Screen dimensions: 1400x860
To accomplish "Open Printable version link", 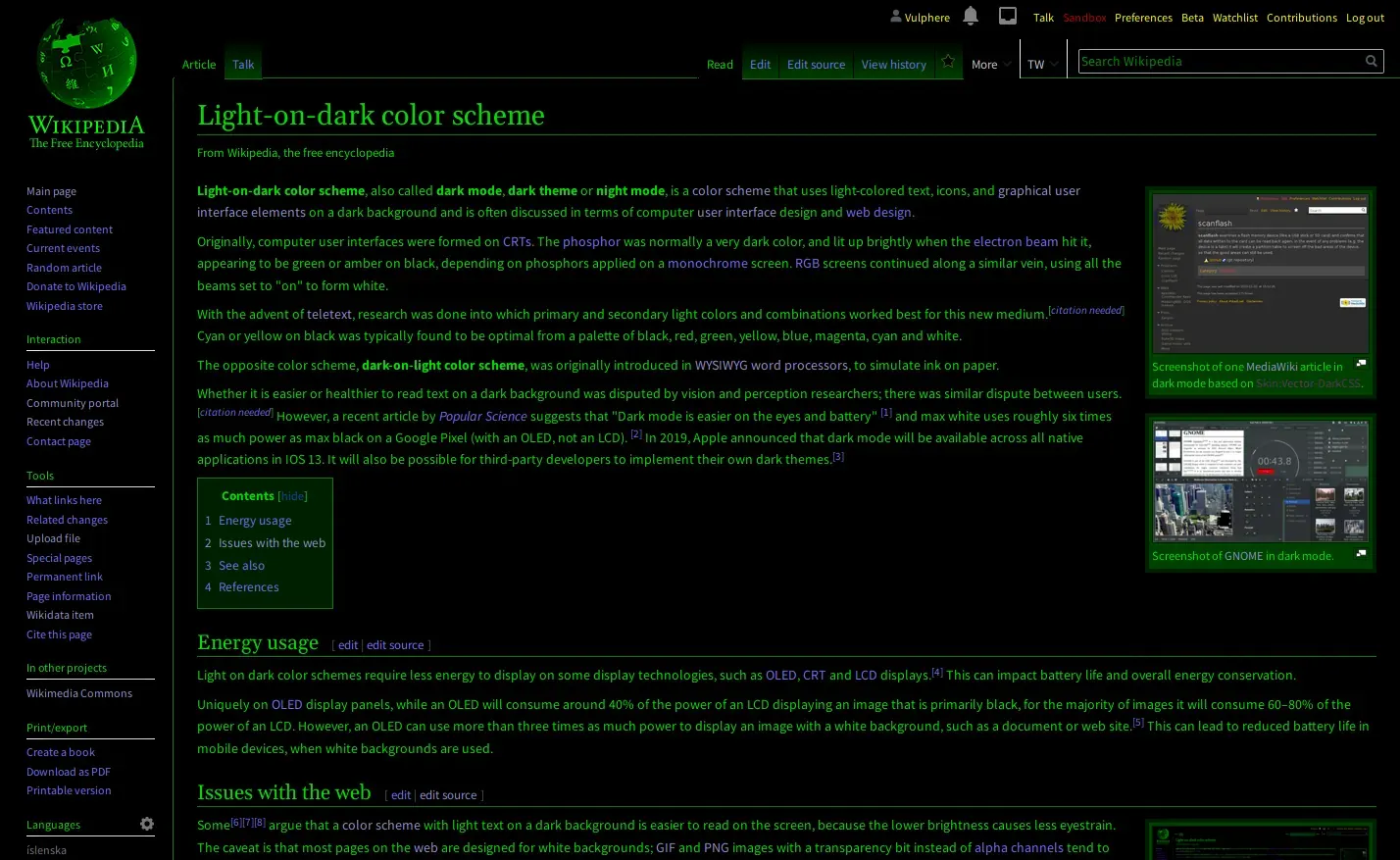I will click(x=69, y=790).
